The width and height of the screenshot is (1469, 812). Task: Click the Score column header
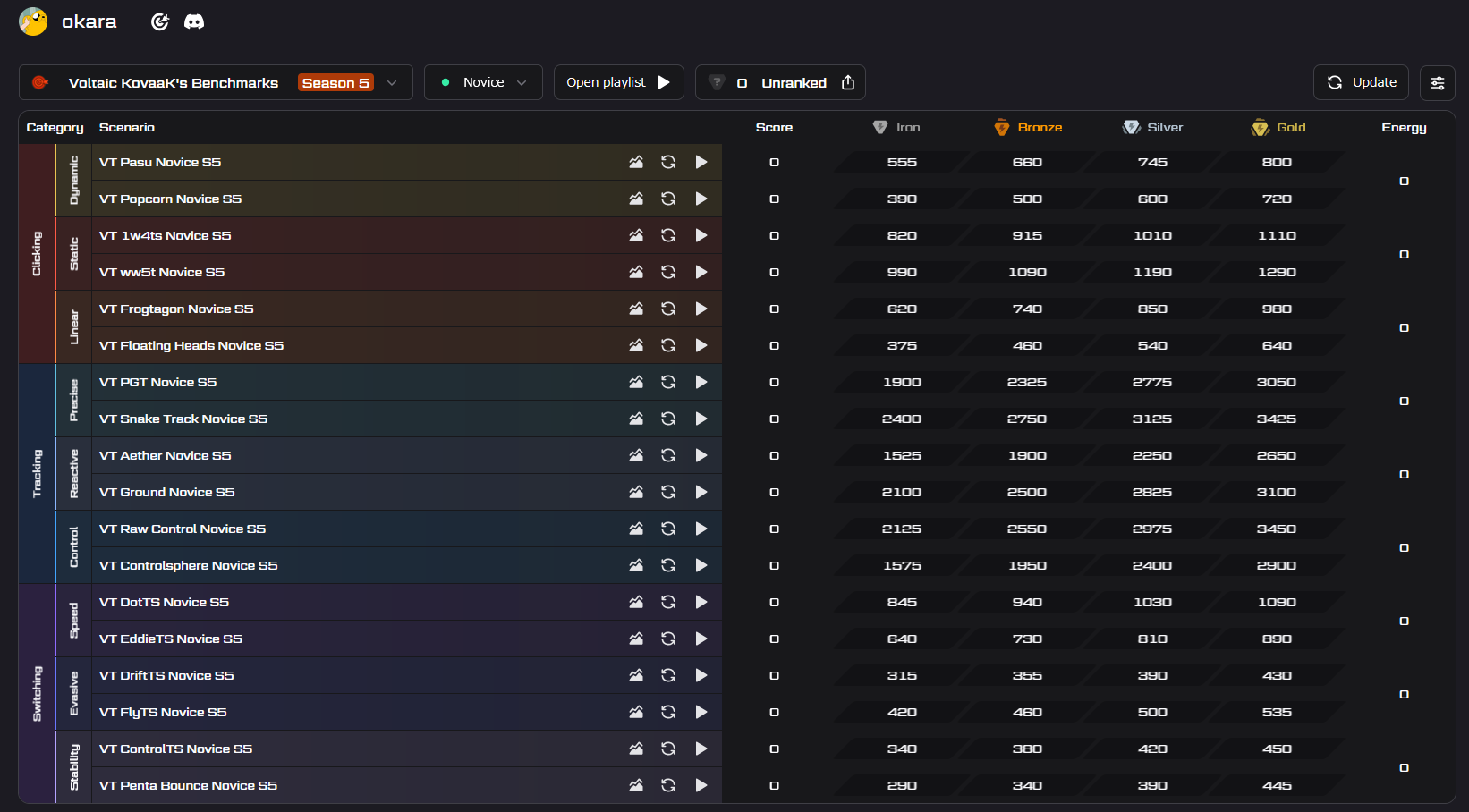[774, 127]
